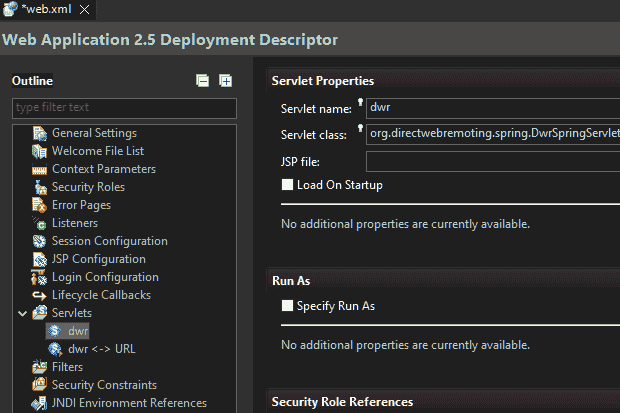Select Listeners entry in outline

tap(75, 223)
